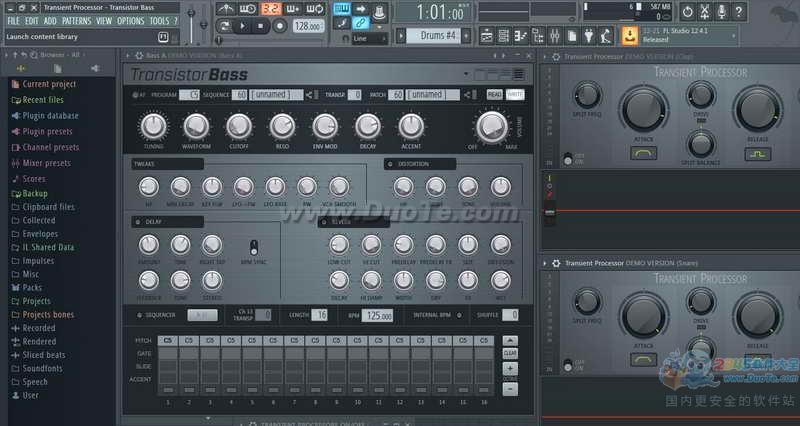Click the sequencer CLEAR button
This screenshot has height=426, width=800.
(510, 353)
